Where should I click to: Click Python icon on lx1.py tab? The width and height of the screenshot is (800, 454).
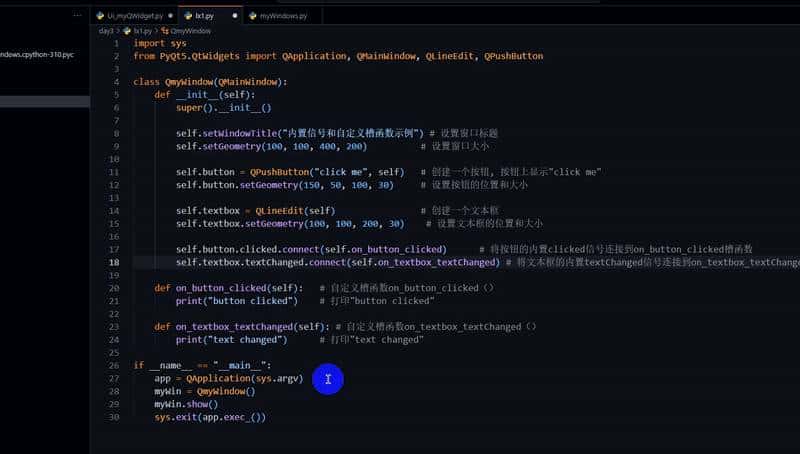coord(188,16)
